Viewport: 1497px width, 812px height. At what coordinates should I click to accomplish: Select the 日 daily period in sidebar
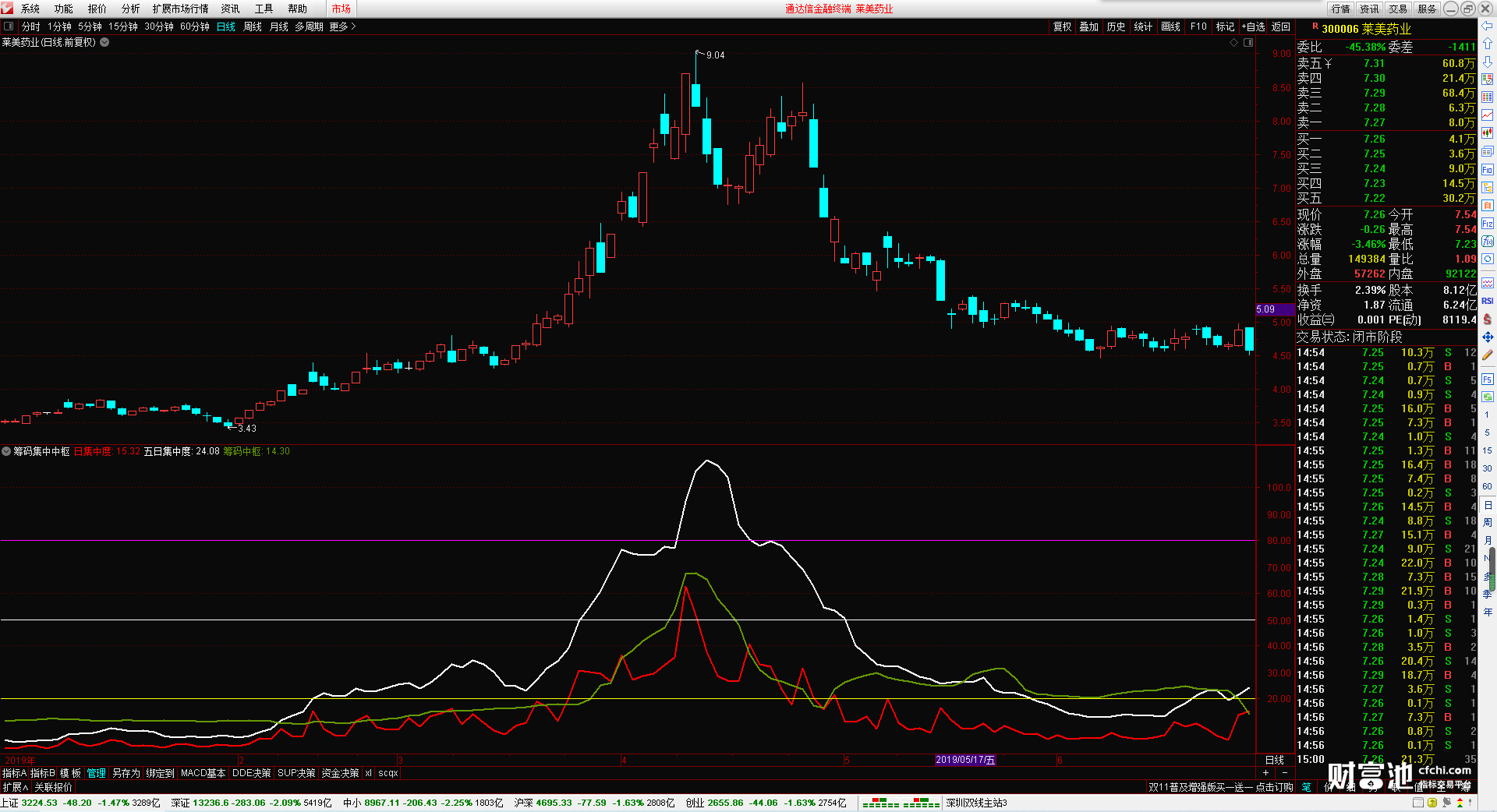1488,505
